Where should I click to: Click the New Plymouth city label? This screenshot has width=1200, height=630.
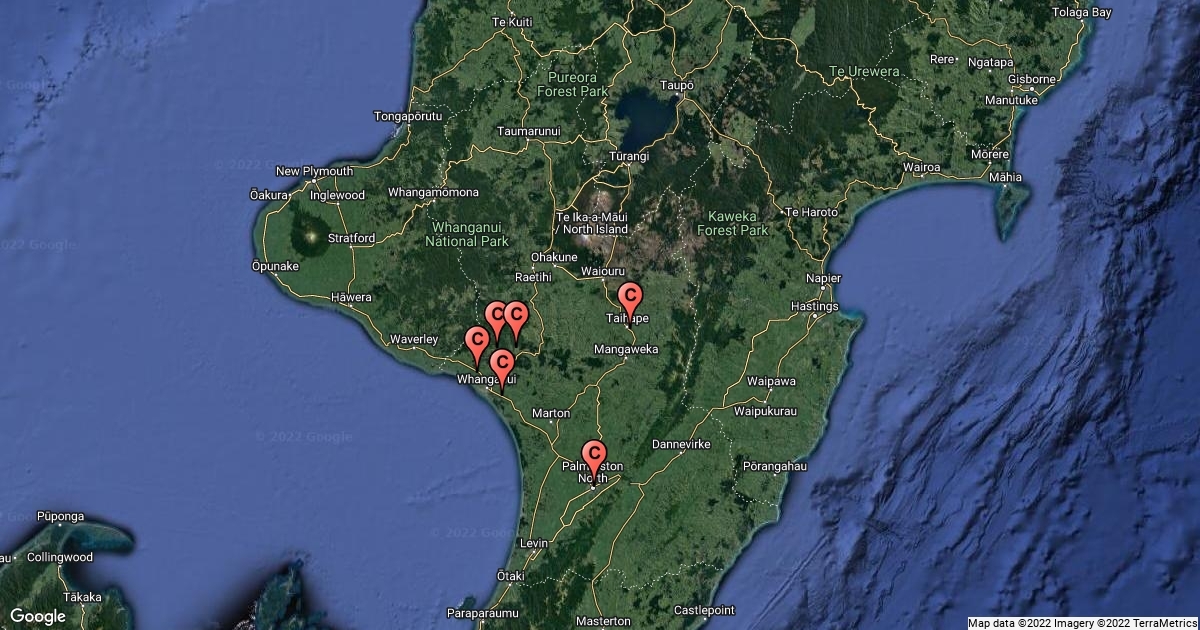(314, 171)
